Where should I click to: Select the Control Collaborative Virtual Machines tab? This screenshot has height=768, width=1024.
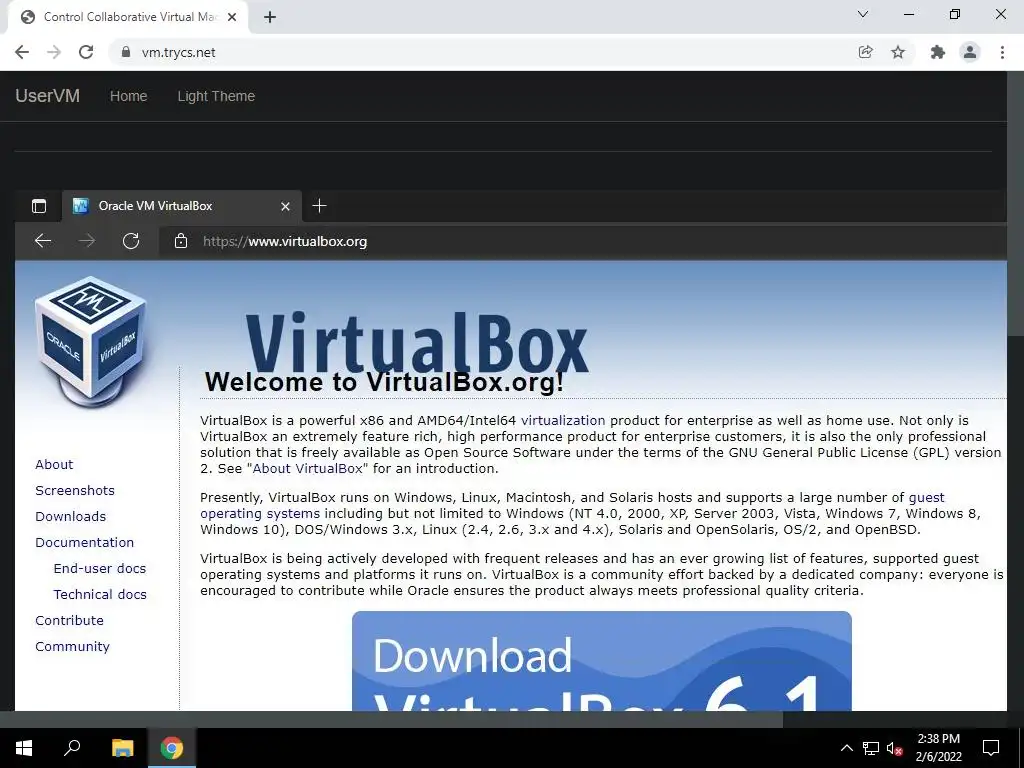[x=129, y=17]
